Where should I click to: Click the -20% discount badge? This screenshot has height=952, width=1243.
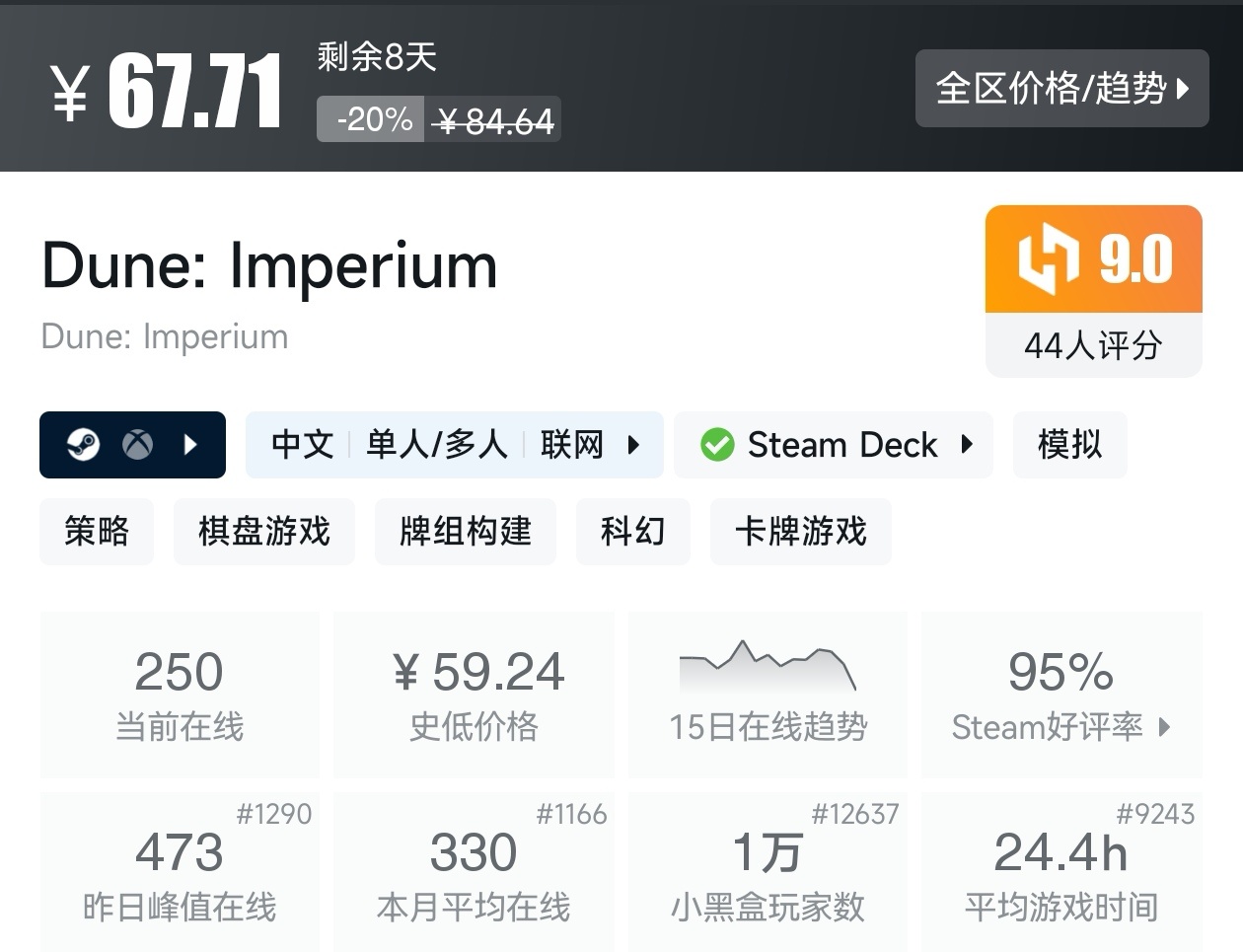371,119
